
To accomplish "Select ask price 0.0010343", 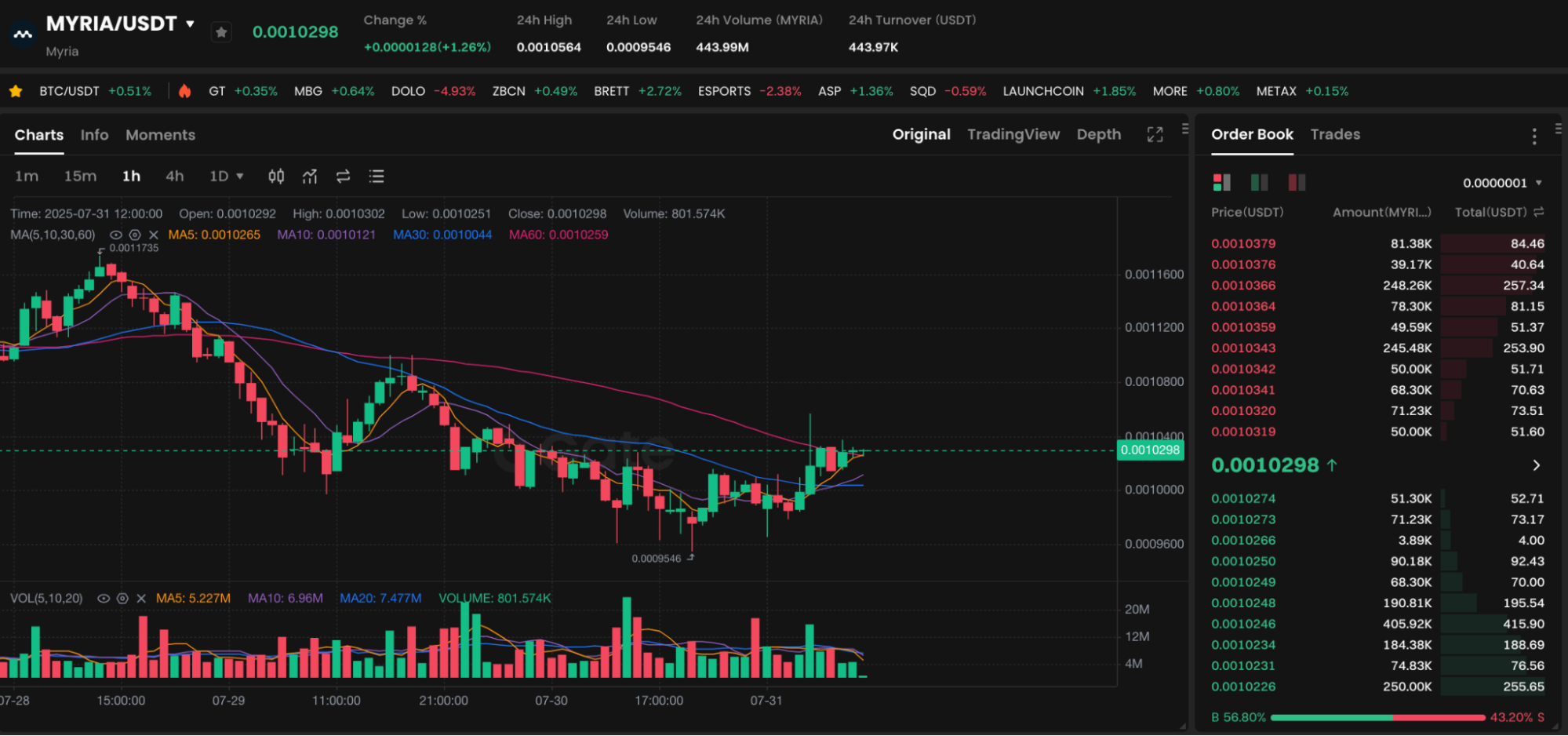I will (x=1243, y=348).
